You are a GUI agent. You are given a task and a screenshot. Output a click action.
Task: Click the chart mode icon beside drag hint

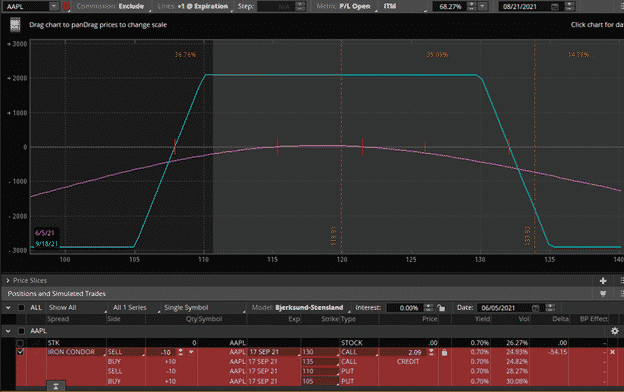pyautogui.click(x=15, y=25)
